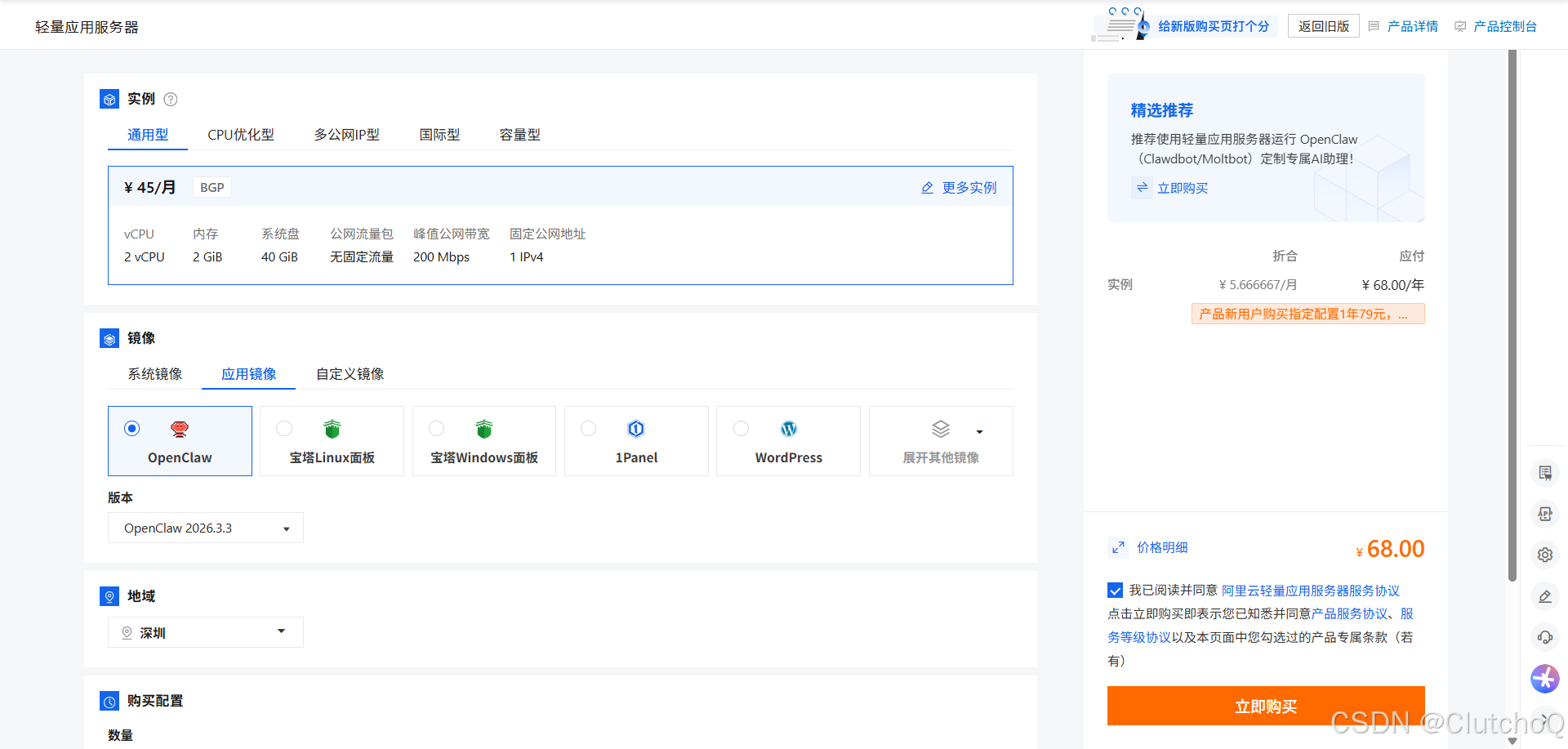Screen dimensions: 1568x749
Task: Select the 宝塔Linux面板 radio button
Action: 284,428
